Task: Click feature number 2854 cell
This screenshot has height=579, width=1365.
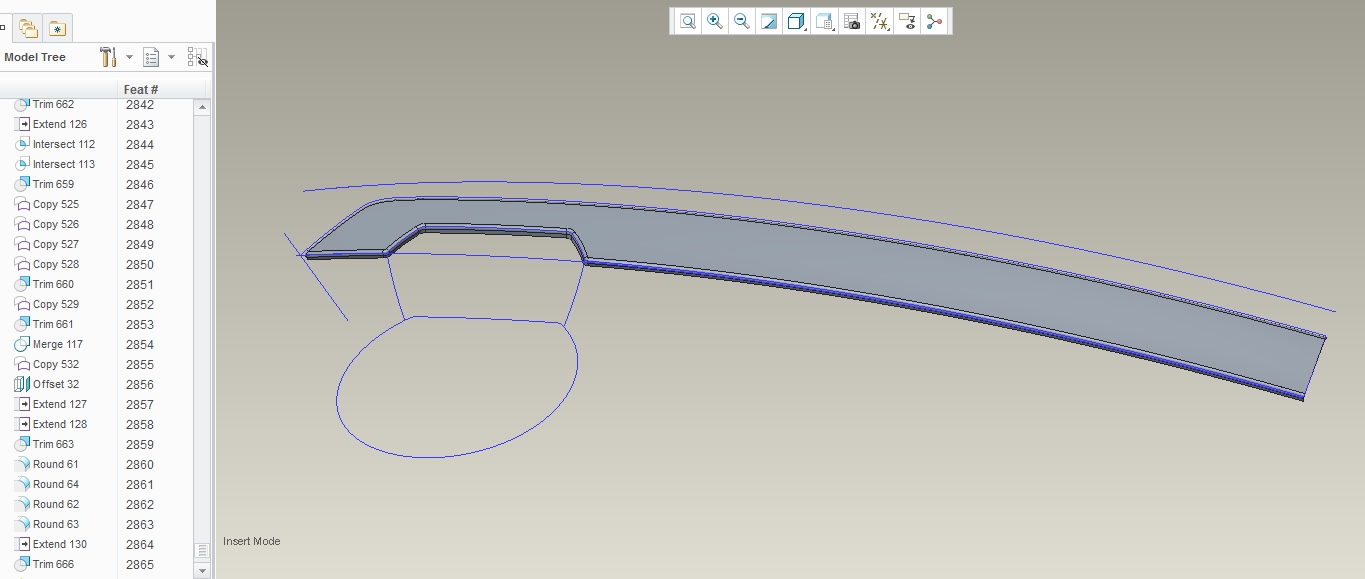Action: pos(140,344)
